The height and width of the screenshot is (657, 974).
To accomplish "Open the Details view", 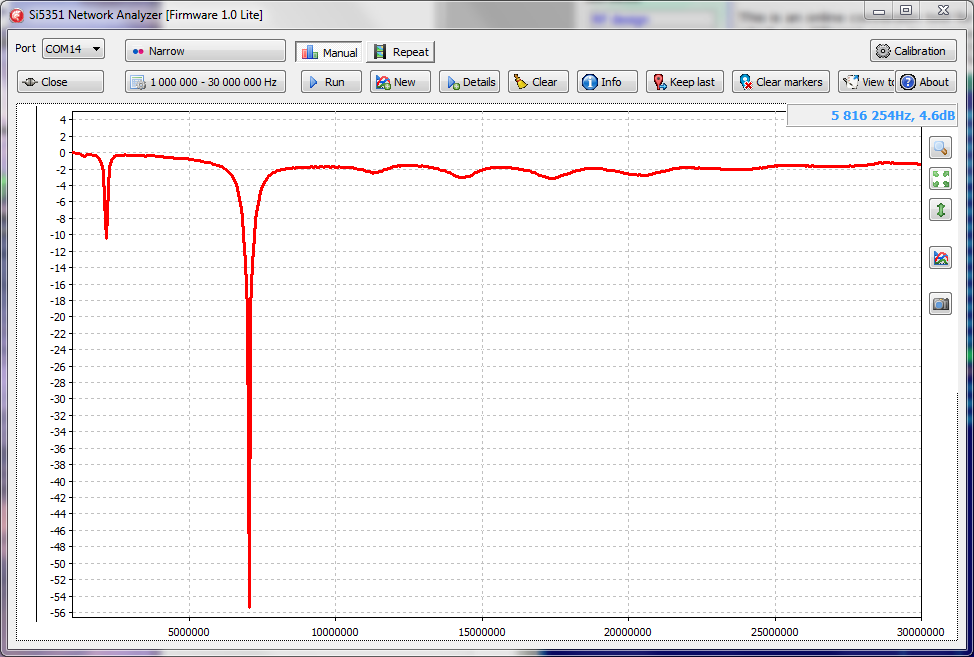I will pos(469,82).
